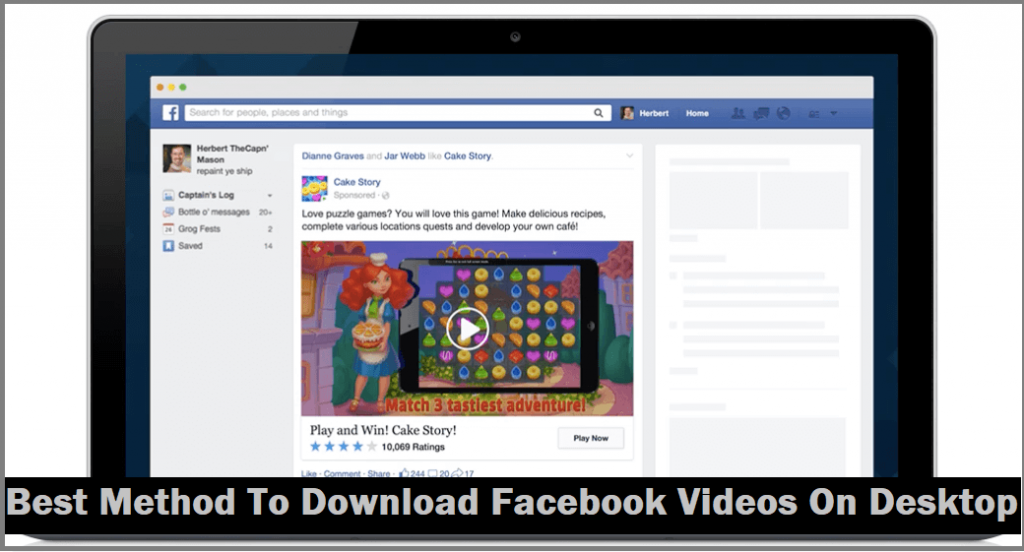This screenshot has width=1024, height=552.
Task: Open the account menu dropdown arrow
Action: point(833,114)
